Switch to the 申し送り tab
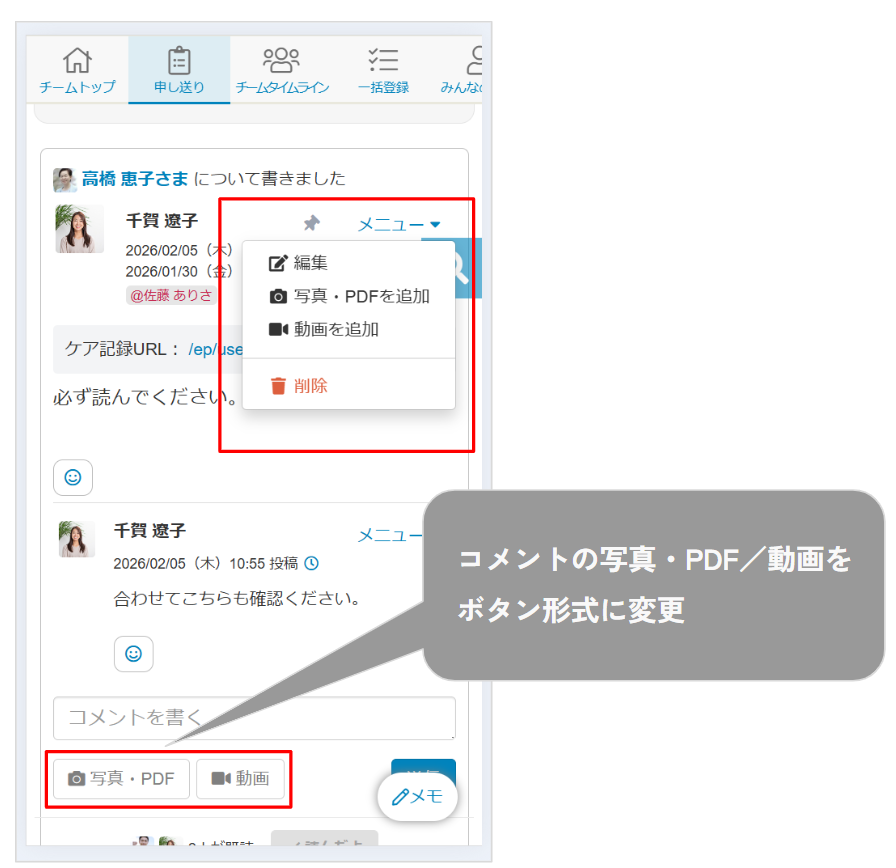896x868 pixels. click(x=179, y=70)
